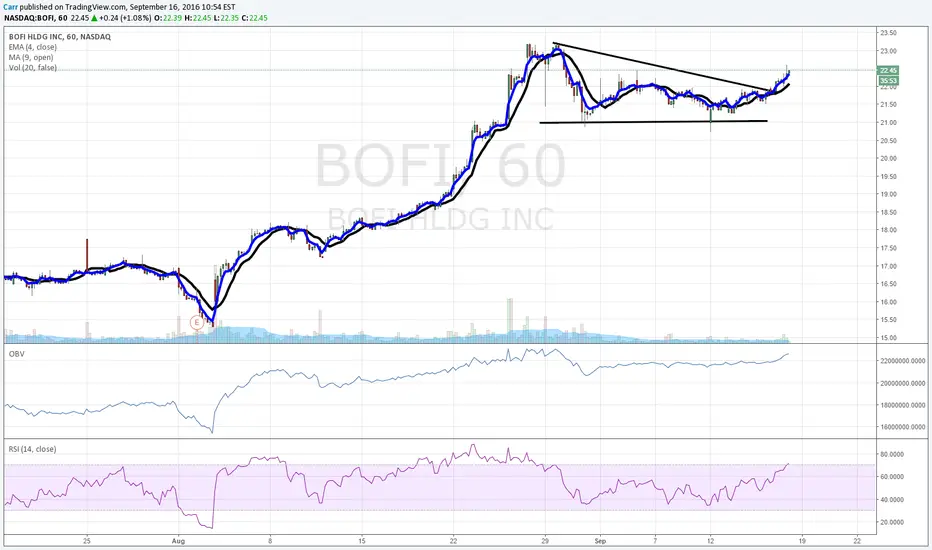Click the '25' date axis label
The image size is (932, 550).
pyautogui.click(x=87, y=541)
